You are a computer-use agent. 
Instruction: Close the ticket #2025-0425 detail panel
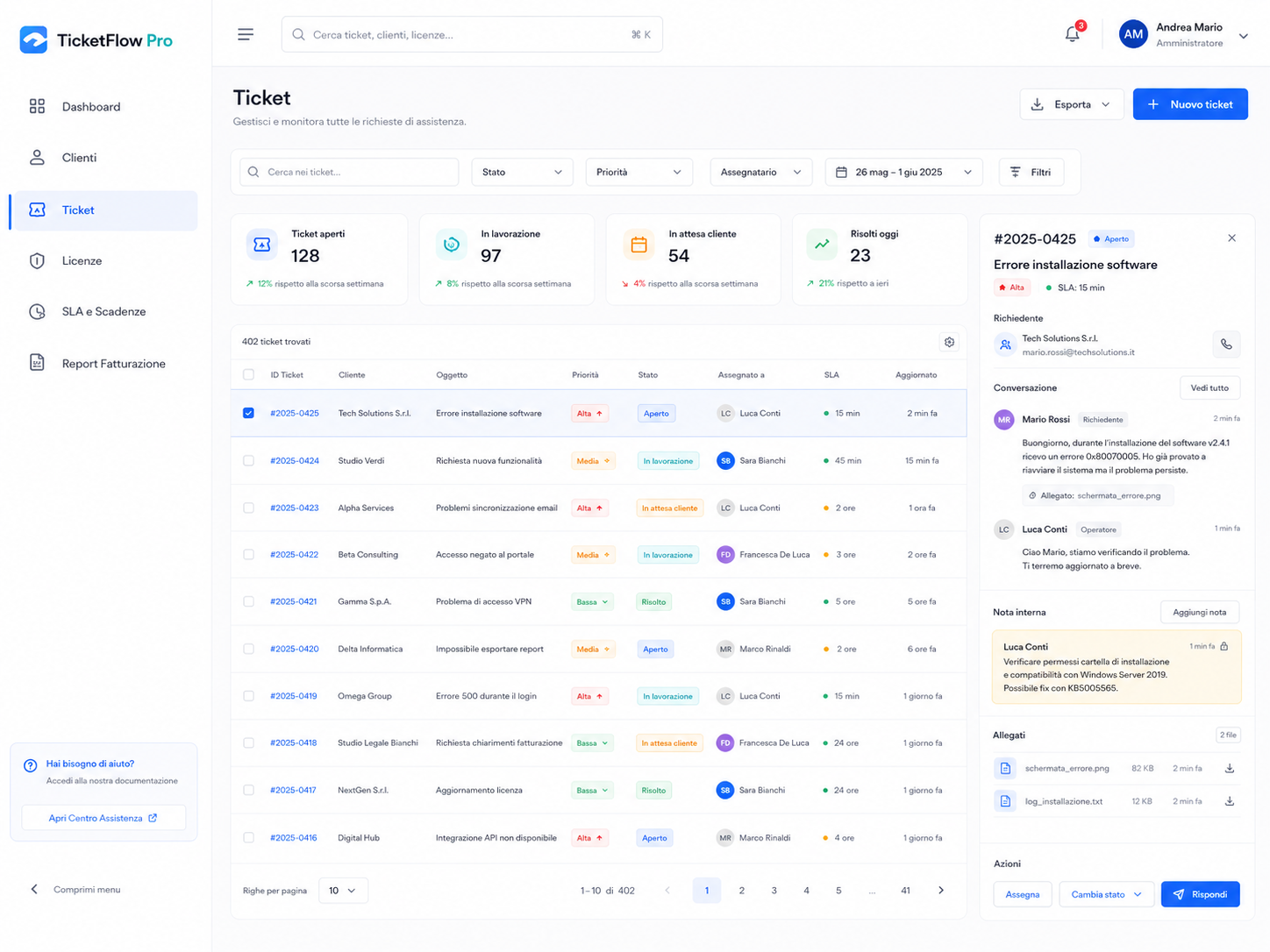point(1231,238)
